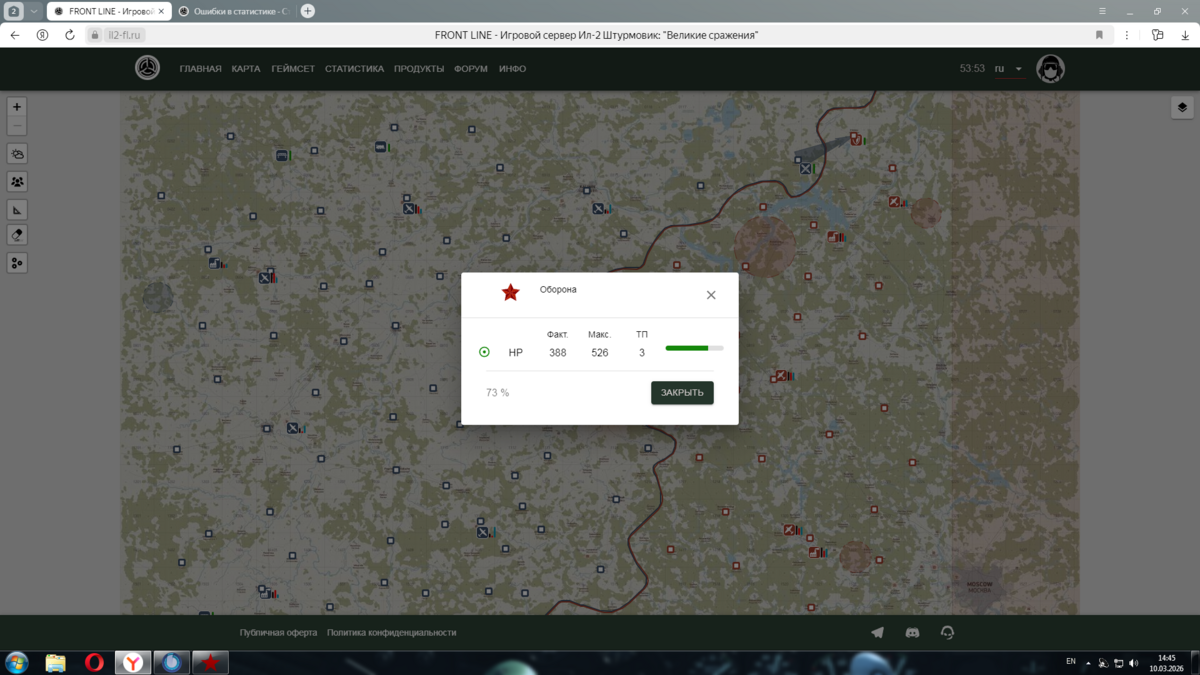Pick the eraser tool on map
1200x675 pixels.
pyautogui.click(x=17, y=235)
